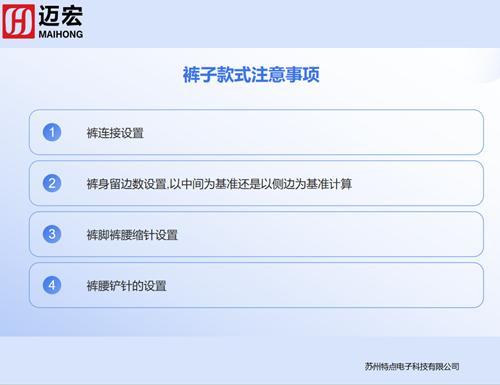Click the MAIHONG wordmark under logo
The height and width of the screenshot is (385, 500).
pos(61,34)
